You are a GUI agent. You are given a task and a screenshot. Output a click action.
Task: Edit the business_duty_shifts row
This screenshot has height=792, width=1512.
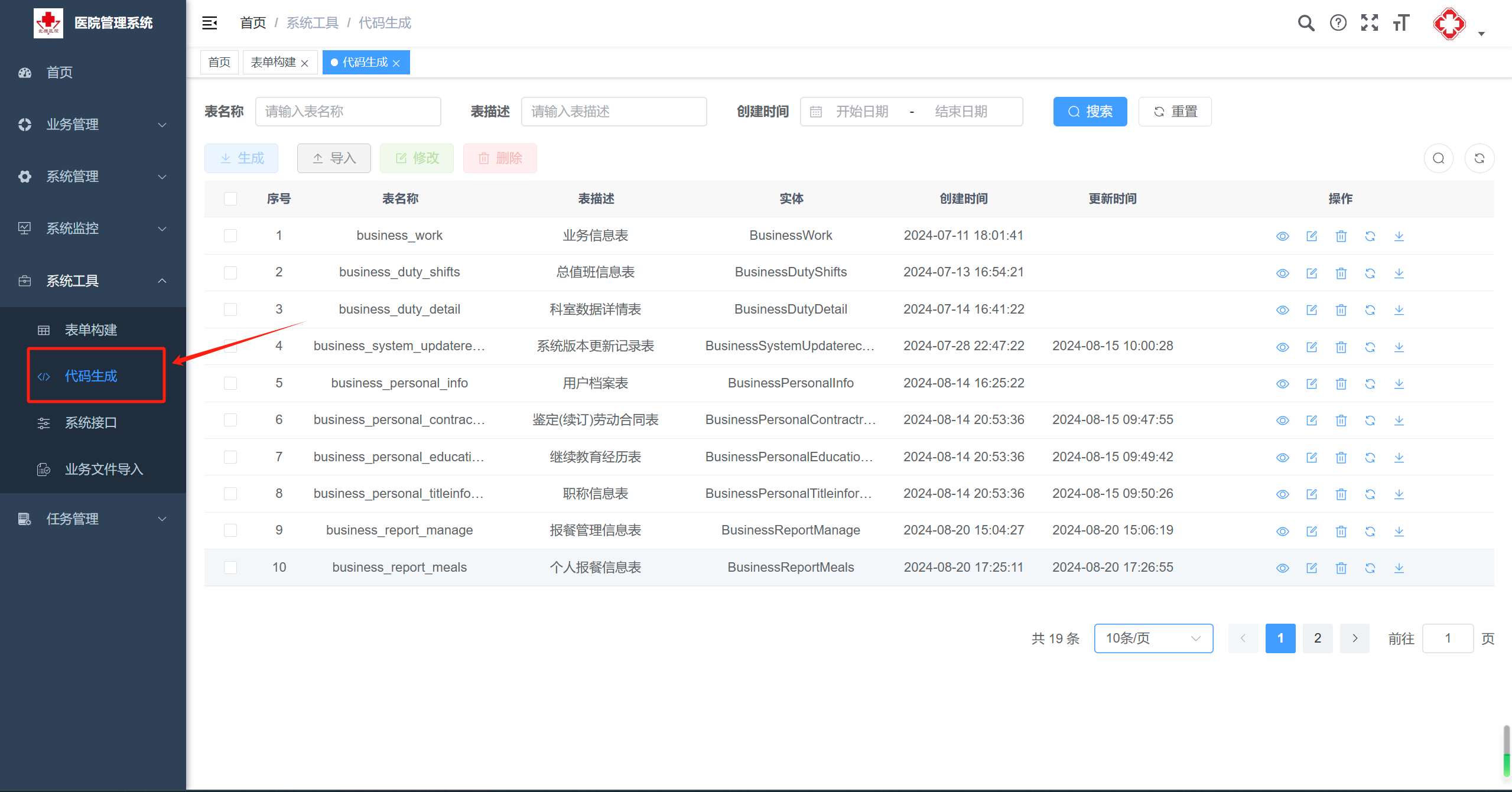point(1312,273)
